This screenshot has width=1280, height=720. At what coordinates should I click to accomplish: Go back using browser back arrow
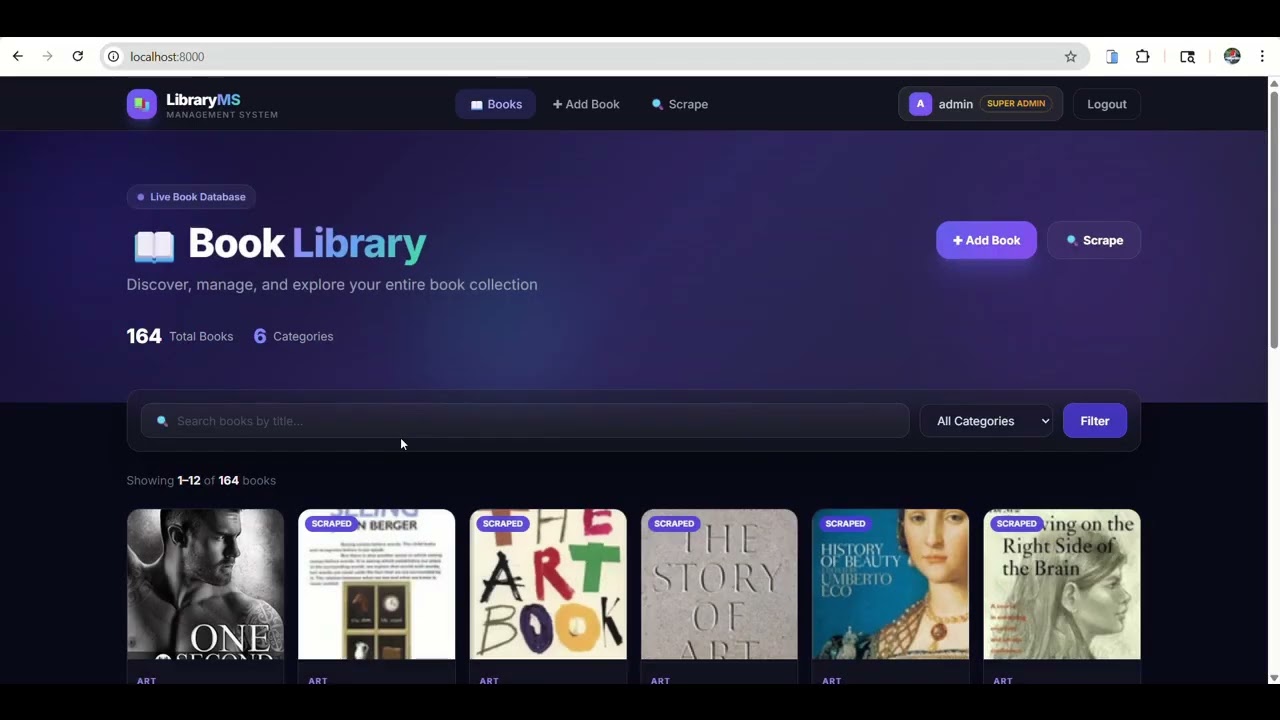click(x=18, y=57)
